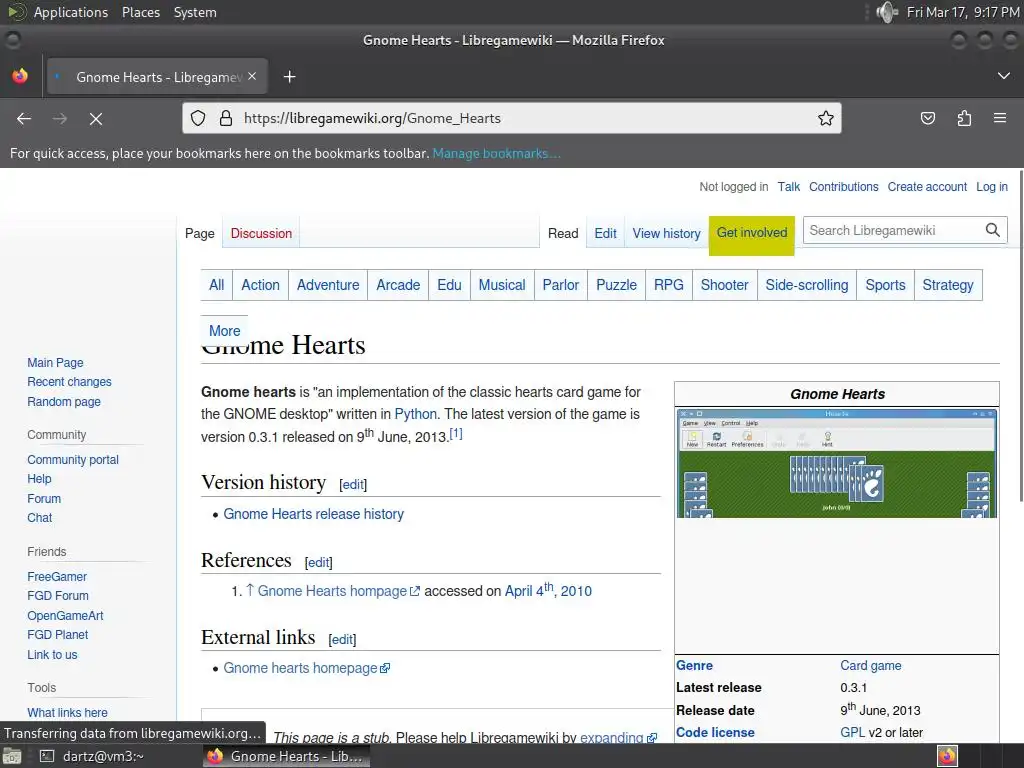Select Gnome Hearts window in taskbar
The width and height of the screenshot is (1024, 768).
287,756
